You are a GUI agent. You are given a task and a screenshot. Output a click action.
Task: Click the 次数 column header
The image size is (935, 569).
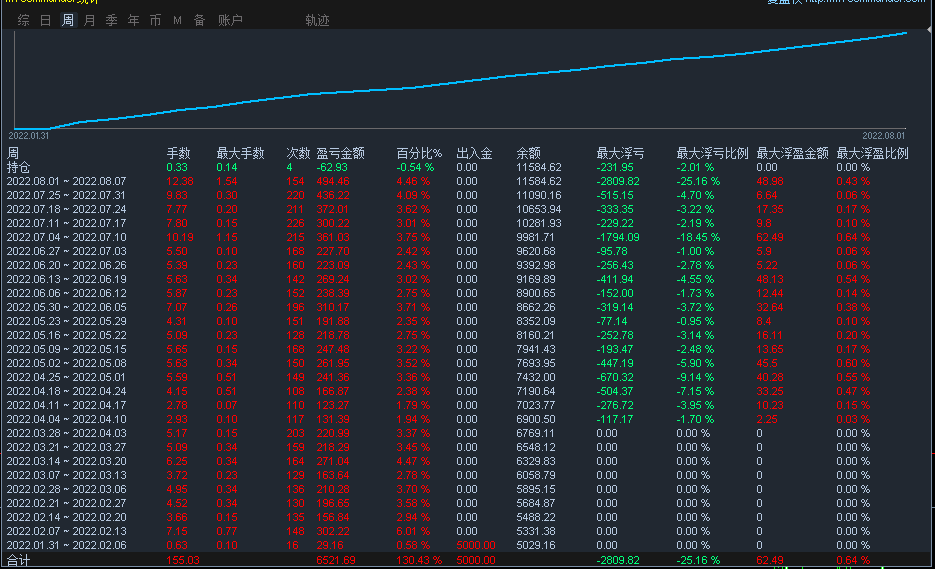(298, 153)
